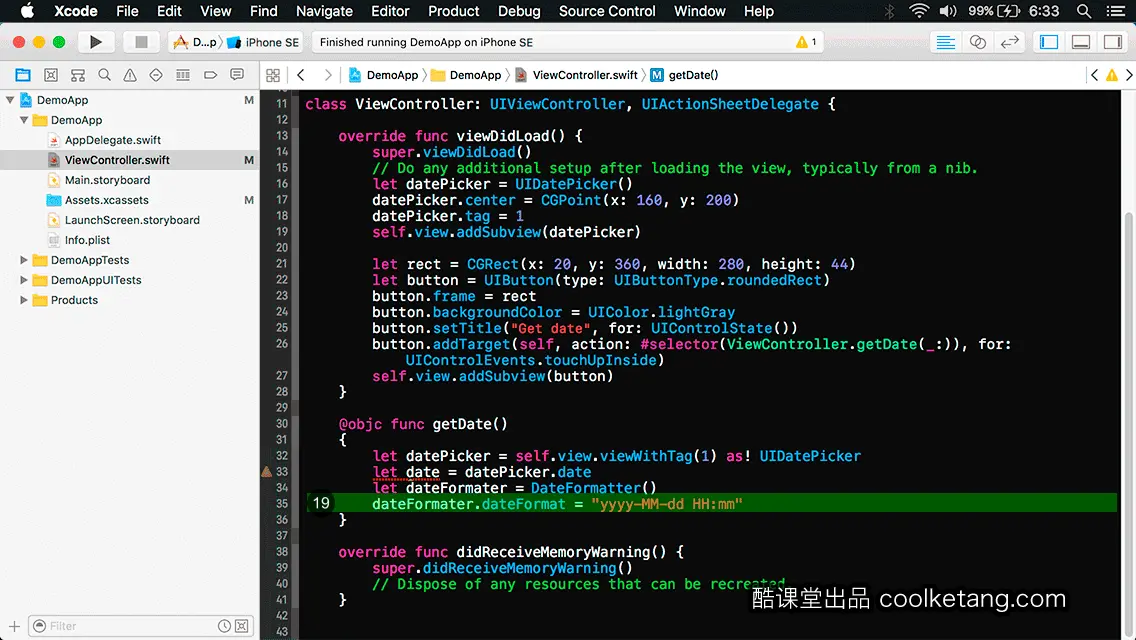Screen dimensions: 1136x640
Task: Open the Debug navigator
Action: tap(183, 75)
